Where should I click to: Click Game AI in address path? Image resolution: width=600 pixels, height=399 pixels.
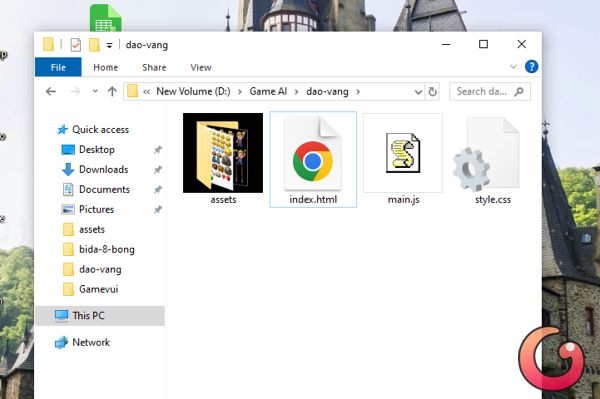pyautogui.click(x=268, y=91)
